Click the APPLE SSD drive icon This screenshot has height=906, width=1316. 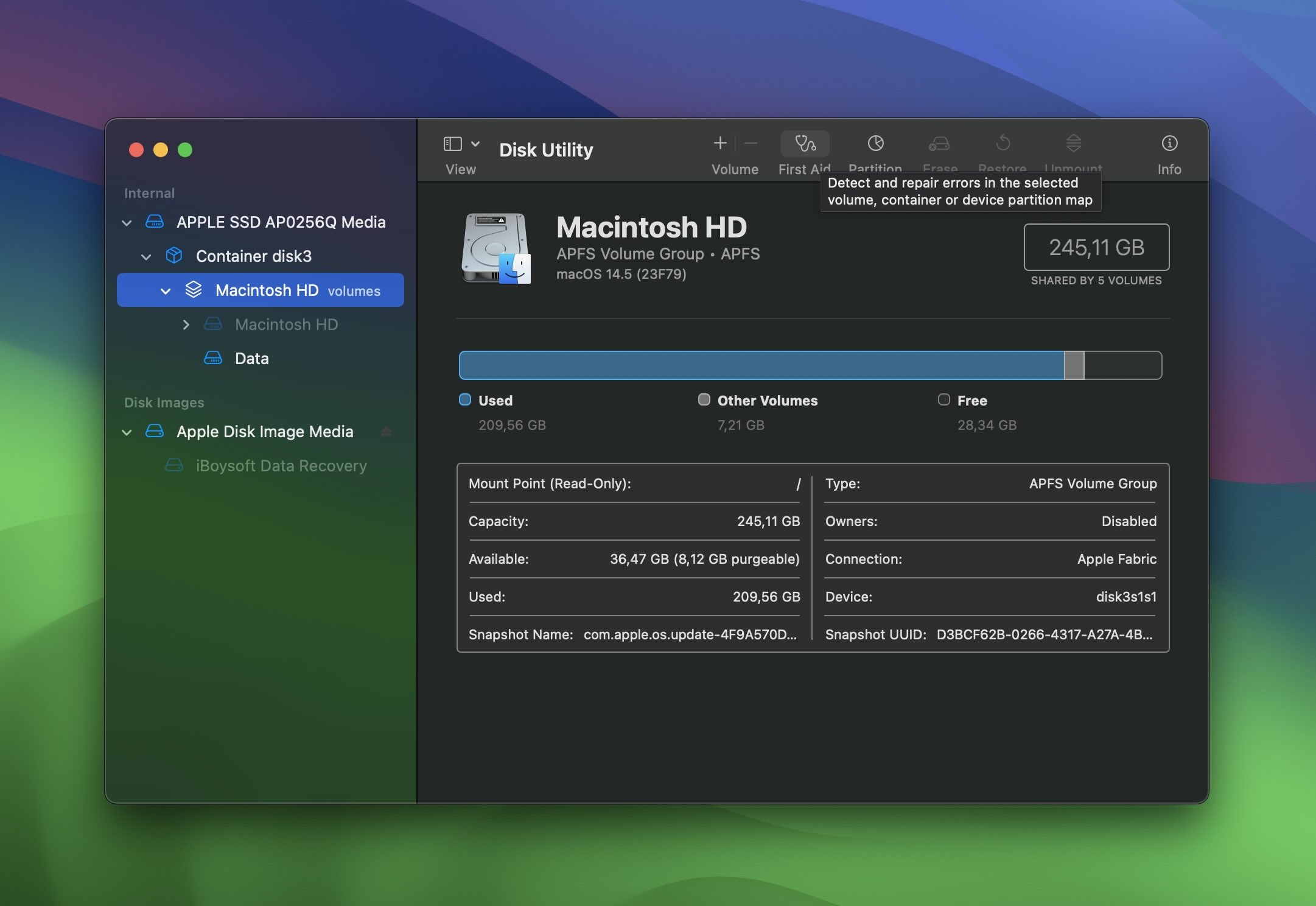155,222
